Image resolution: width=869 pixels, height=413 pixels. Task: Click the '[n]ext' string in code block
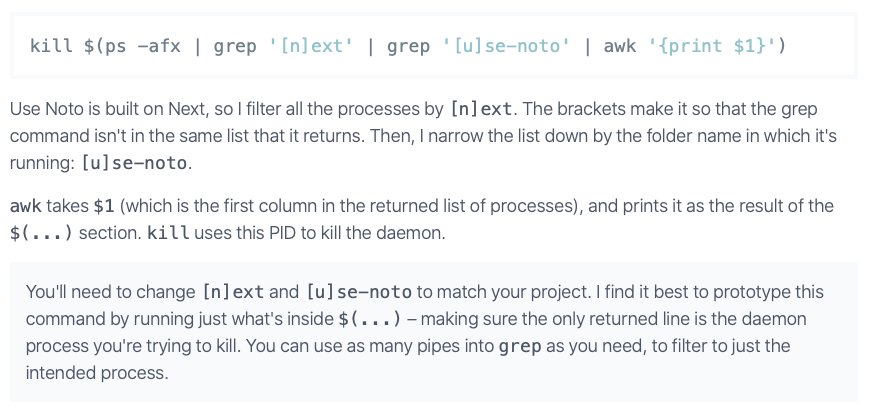(x=313, y=46)
